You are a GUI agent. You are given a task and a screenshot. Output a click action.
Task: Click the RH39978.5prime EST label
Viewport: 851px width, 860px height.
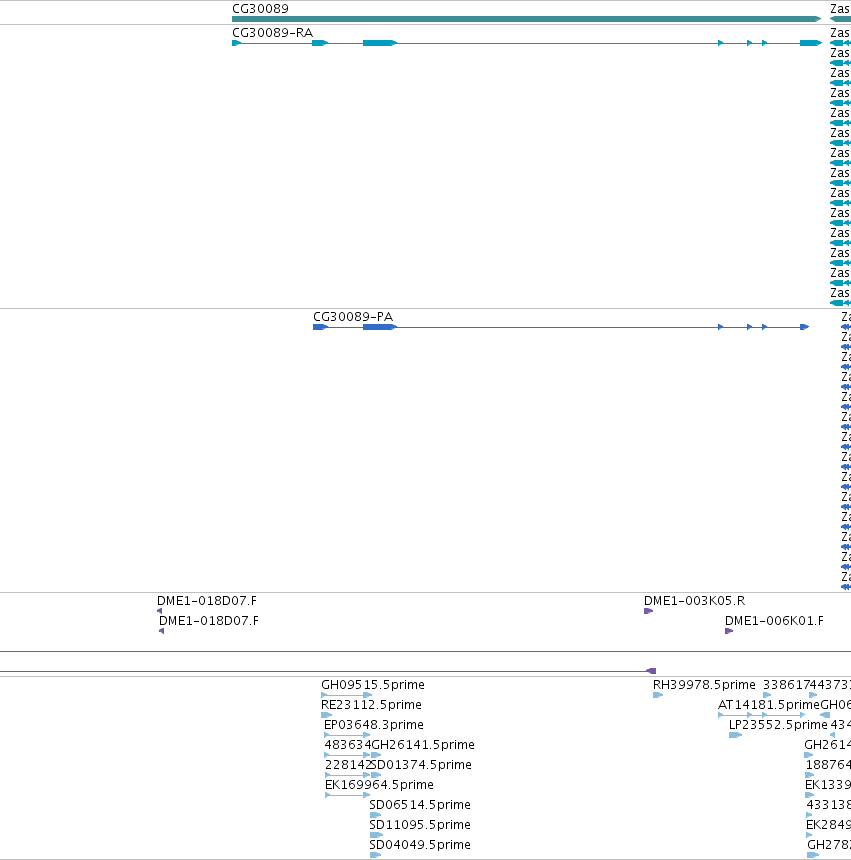coord(704,685)
